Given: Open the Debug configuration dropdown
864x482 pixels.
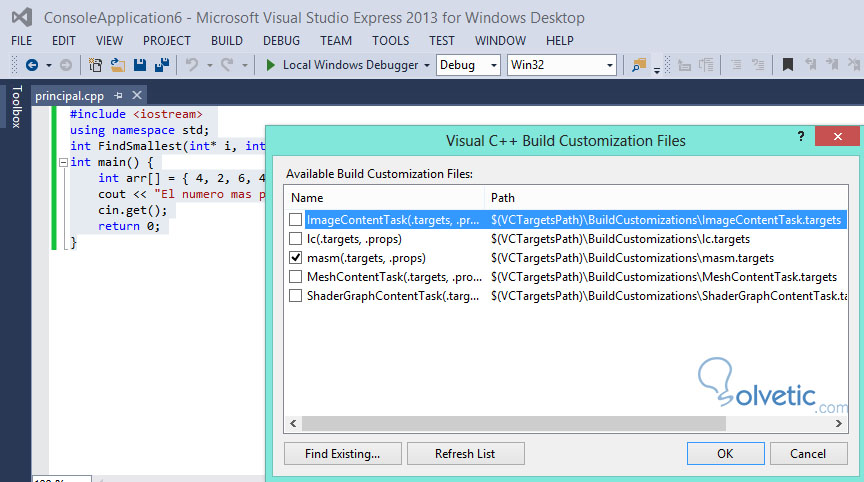Looking at the screenshot, I should 468,65.
